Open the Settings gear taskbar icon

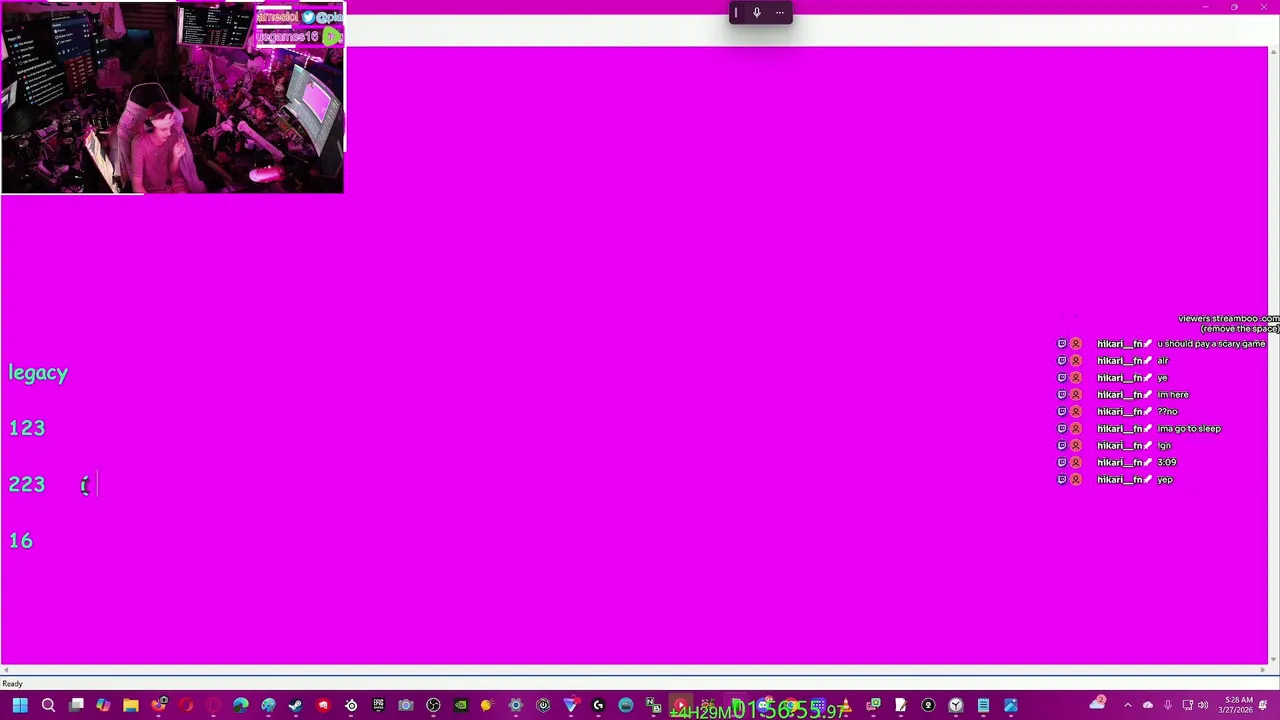coord(516,706)
